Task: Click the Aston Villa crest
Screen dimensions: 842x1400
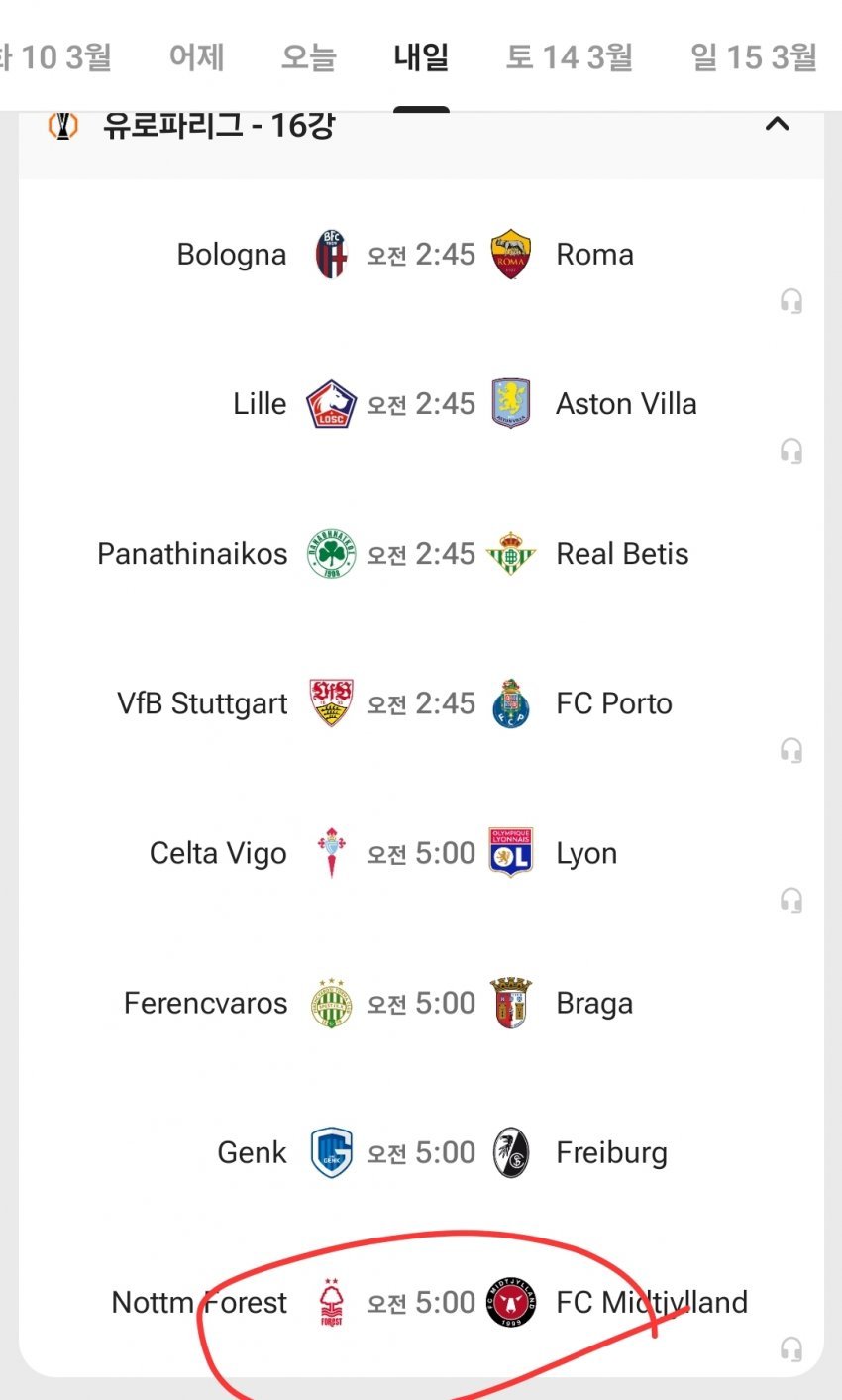Action: point(511,404)
